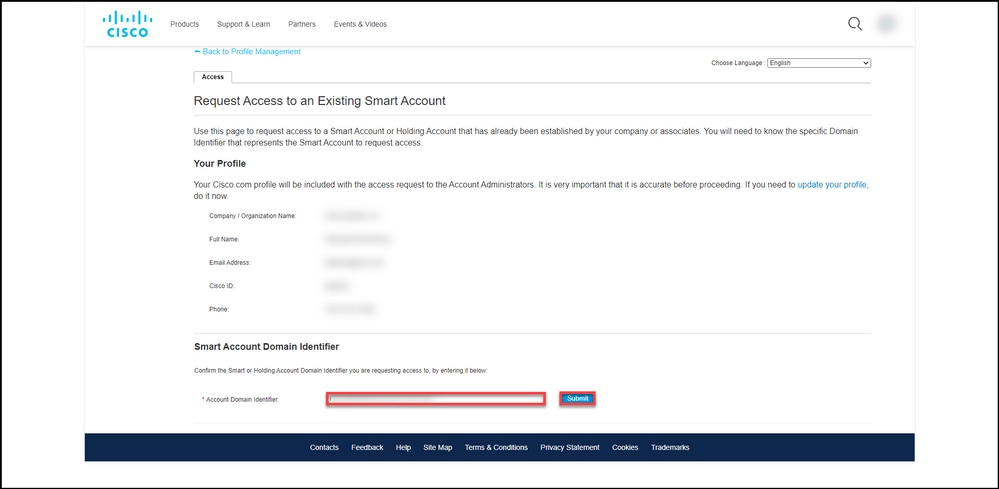
Task: Open the Events & Videos menu
Action: [360, 24]
